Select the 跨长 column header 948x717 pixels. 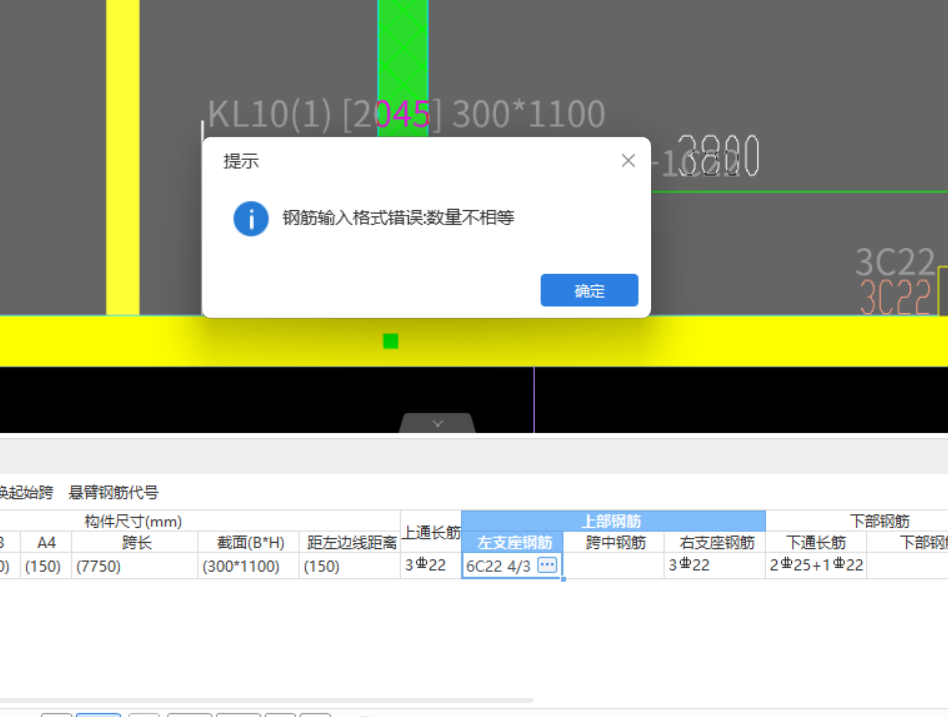pos(135,542)
